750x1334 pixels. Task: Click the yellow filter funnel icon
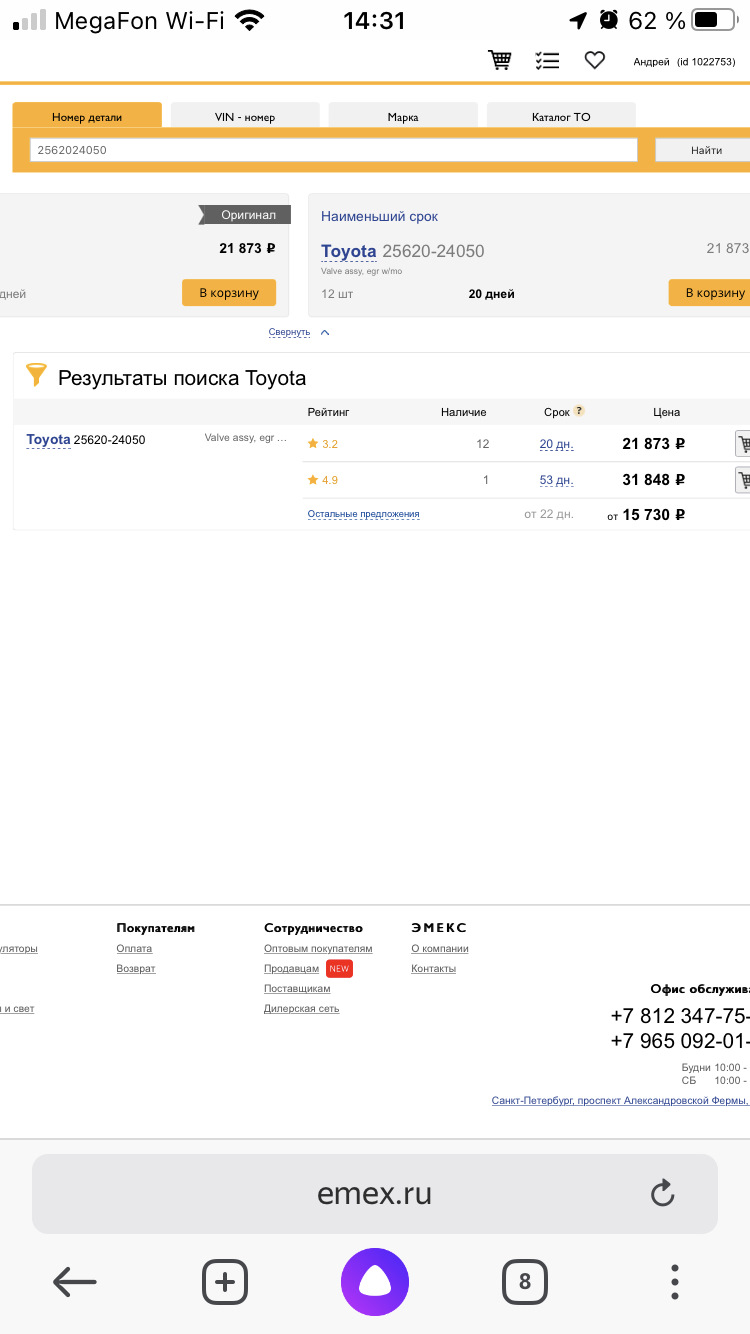(x=36, y=376)
